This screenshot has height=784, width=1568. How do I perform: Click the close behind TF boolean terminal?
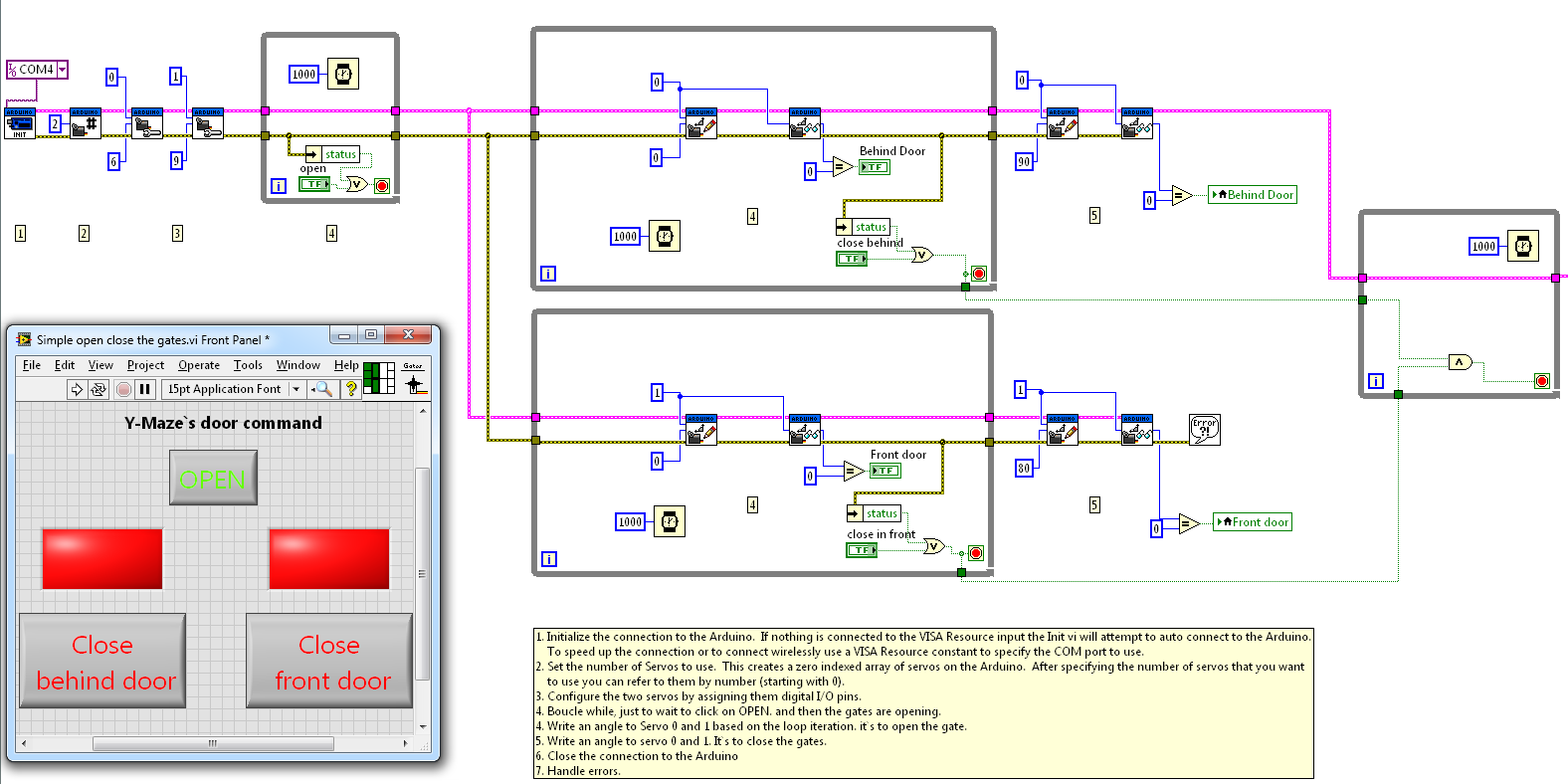click(852, 259)
